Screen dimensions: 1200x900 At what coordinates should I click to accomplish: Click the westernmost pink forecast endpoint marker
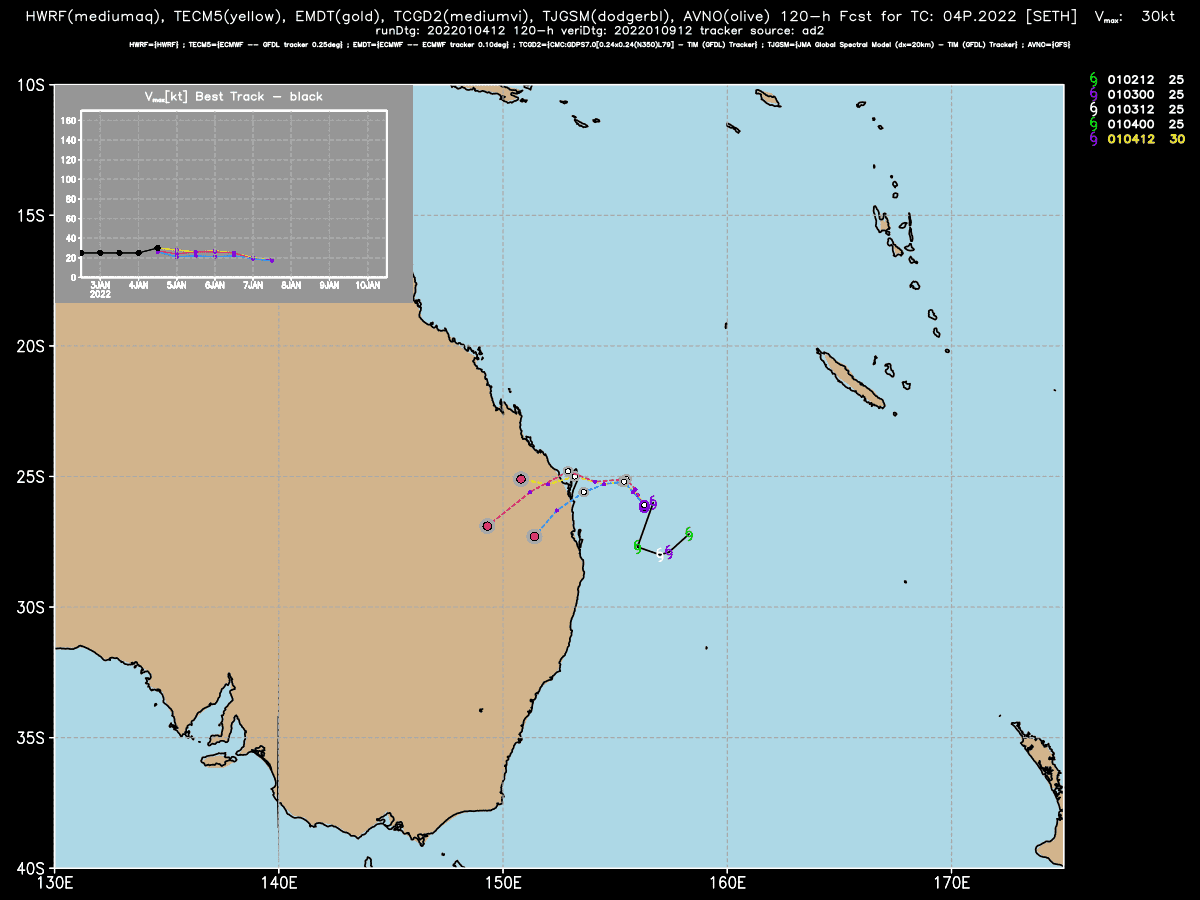pos(487,526)
